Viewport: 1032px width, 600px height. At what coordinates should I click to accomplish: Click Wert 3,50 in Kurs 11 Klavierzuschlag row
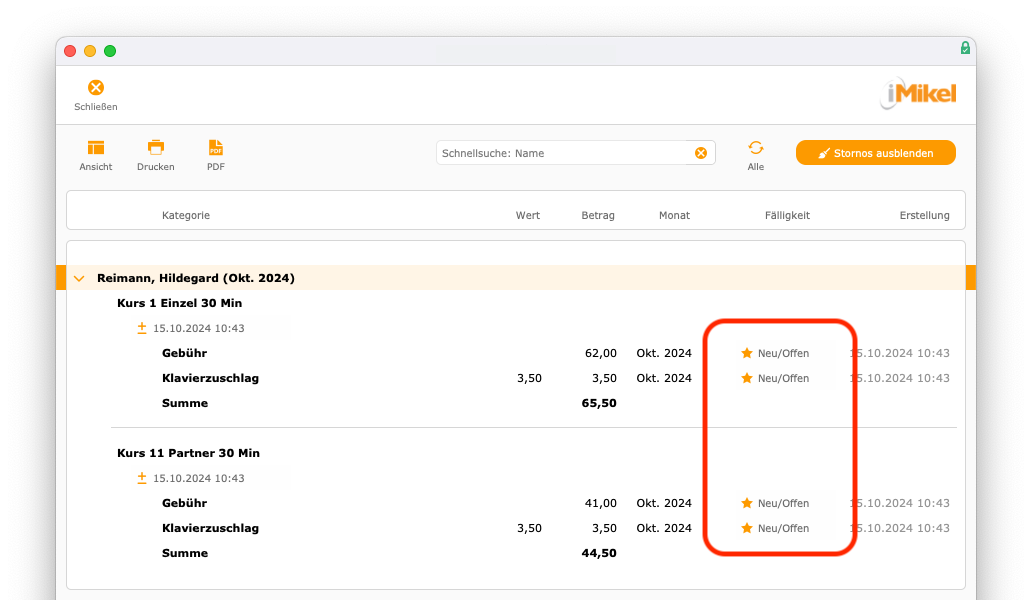tap(529, 528)
